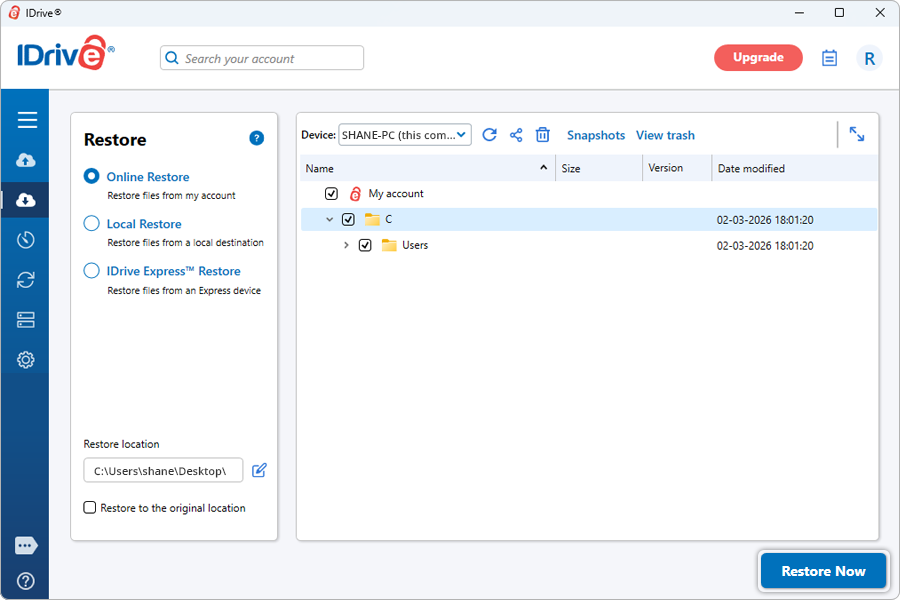
Task: Click the refresh icon beside device dropdown
Action: pyautogui.click(x=489, y=135)
